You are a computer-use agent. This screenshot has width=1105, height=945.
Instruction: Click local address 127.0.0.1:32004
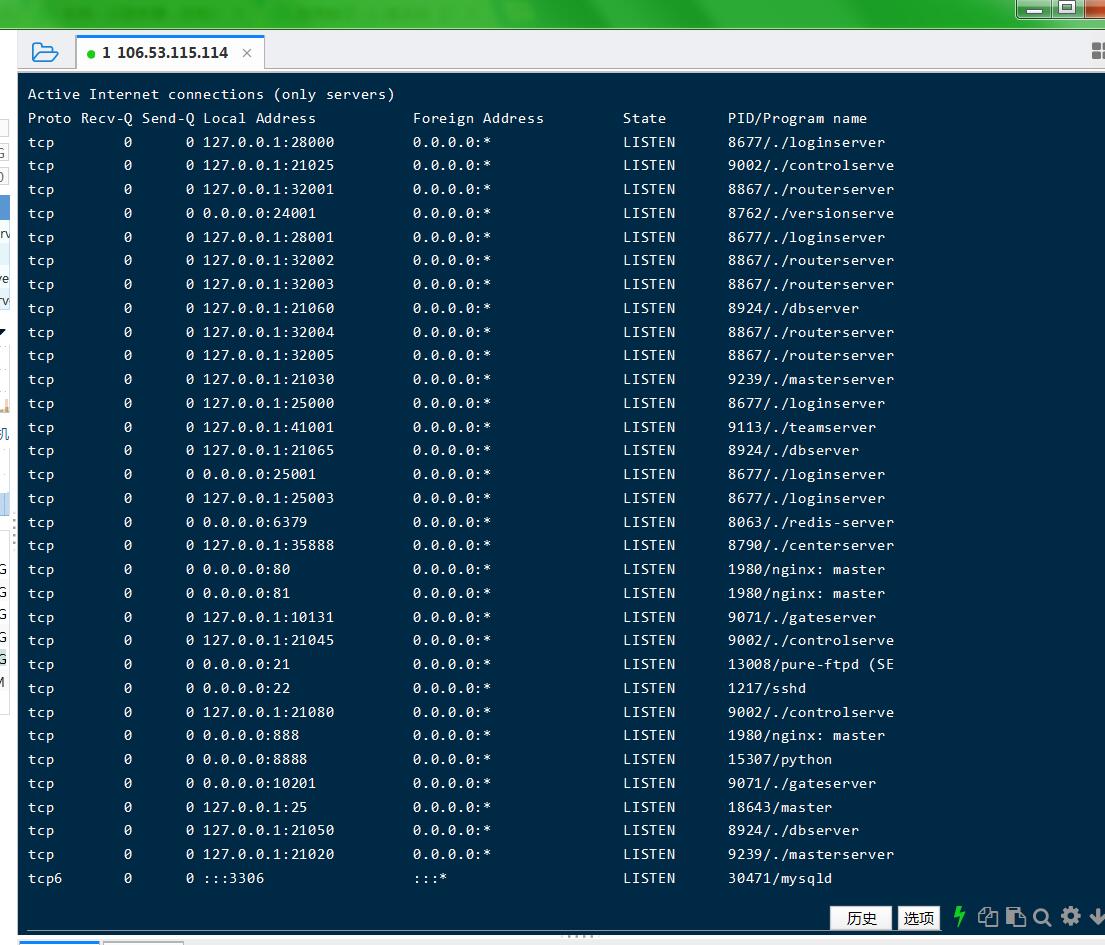click(x=268, y=333)
